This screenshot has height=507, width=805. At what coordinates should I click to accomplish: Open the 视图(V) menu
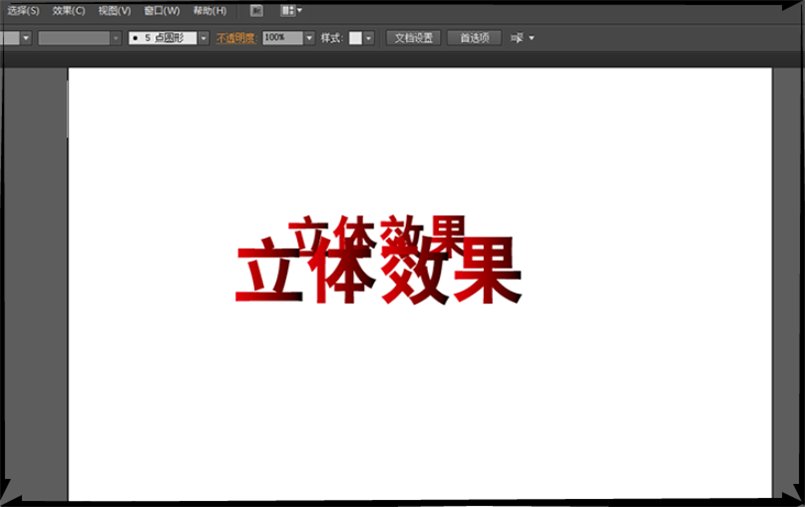click(114, 11)
